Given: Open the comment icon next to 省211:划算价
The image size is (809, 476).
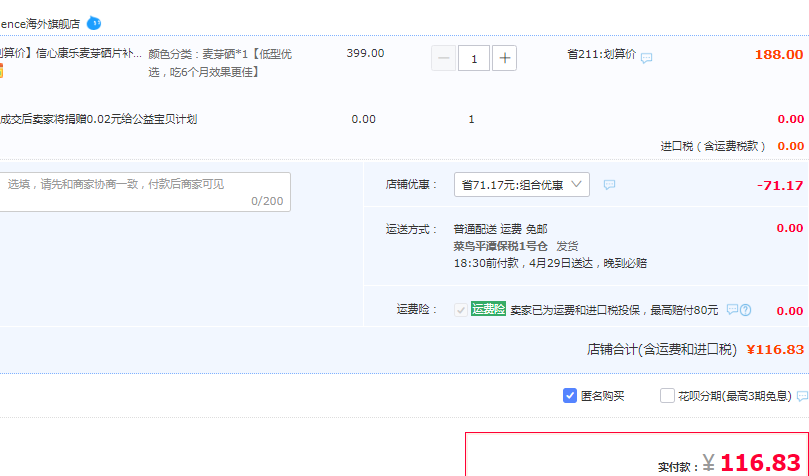Looking at the screenshot, I should (646, 58).
